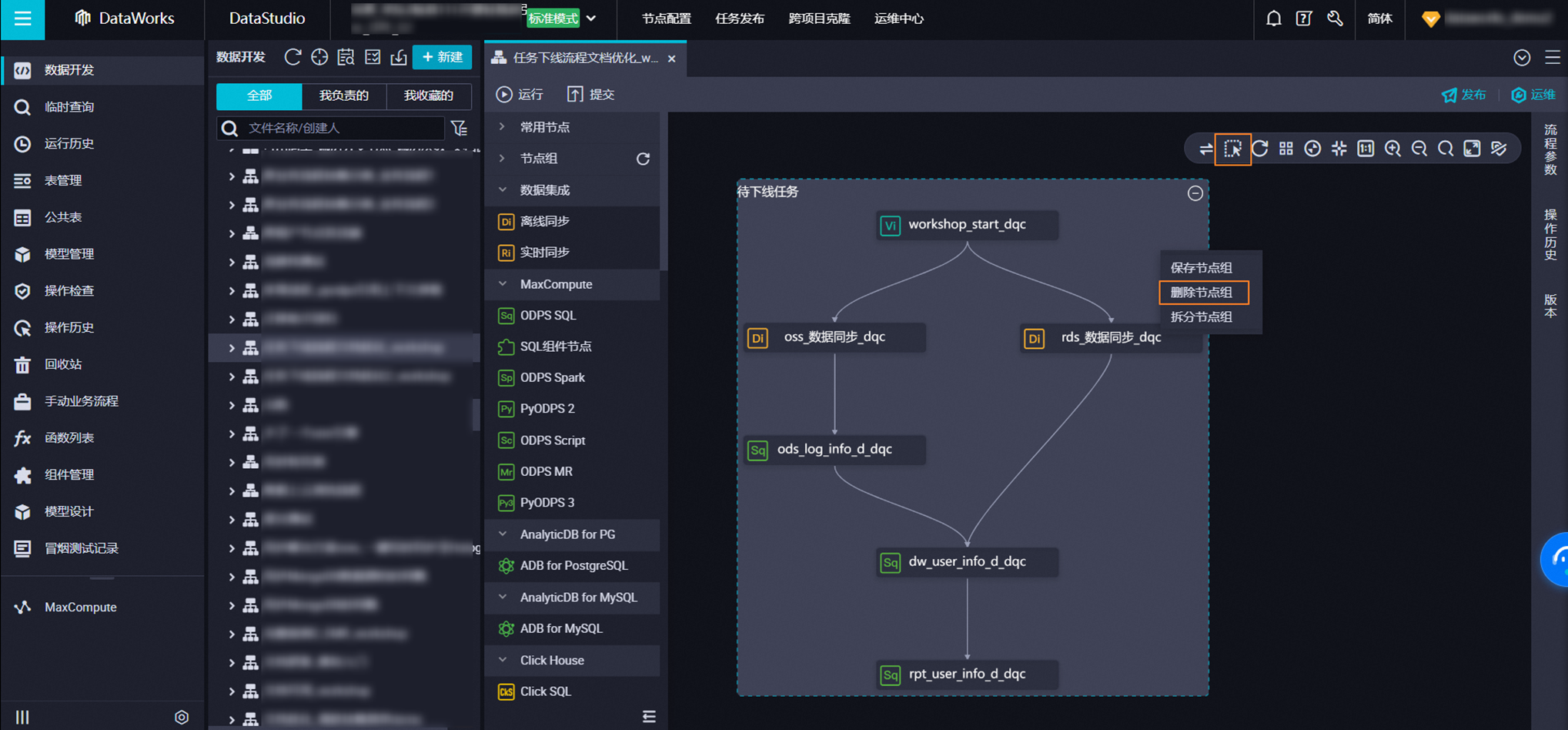Click the compass icon in canvas toolbar

click(x=1313, y=149)
